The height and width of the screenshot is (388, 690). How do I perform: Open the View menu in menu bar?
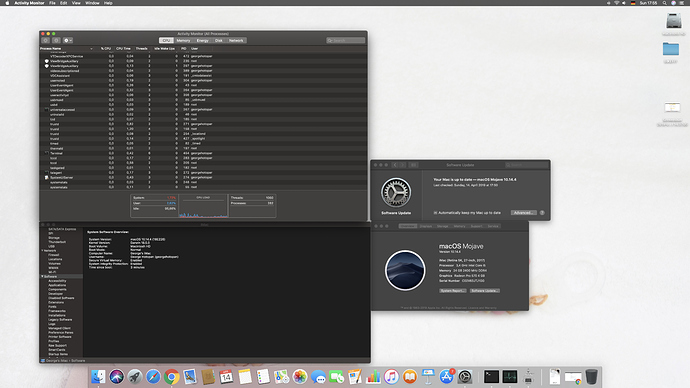click(76, 3)
